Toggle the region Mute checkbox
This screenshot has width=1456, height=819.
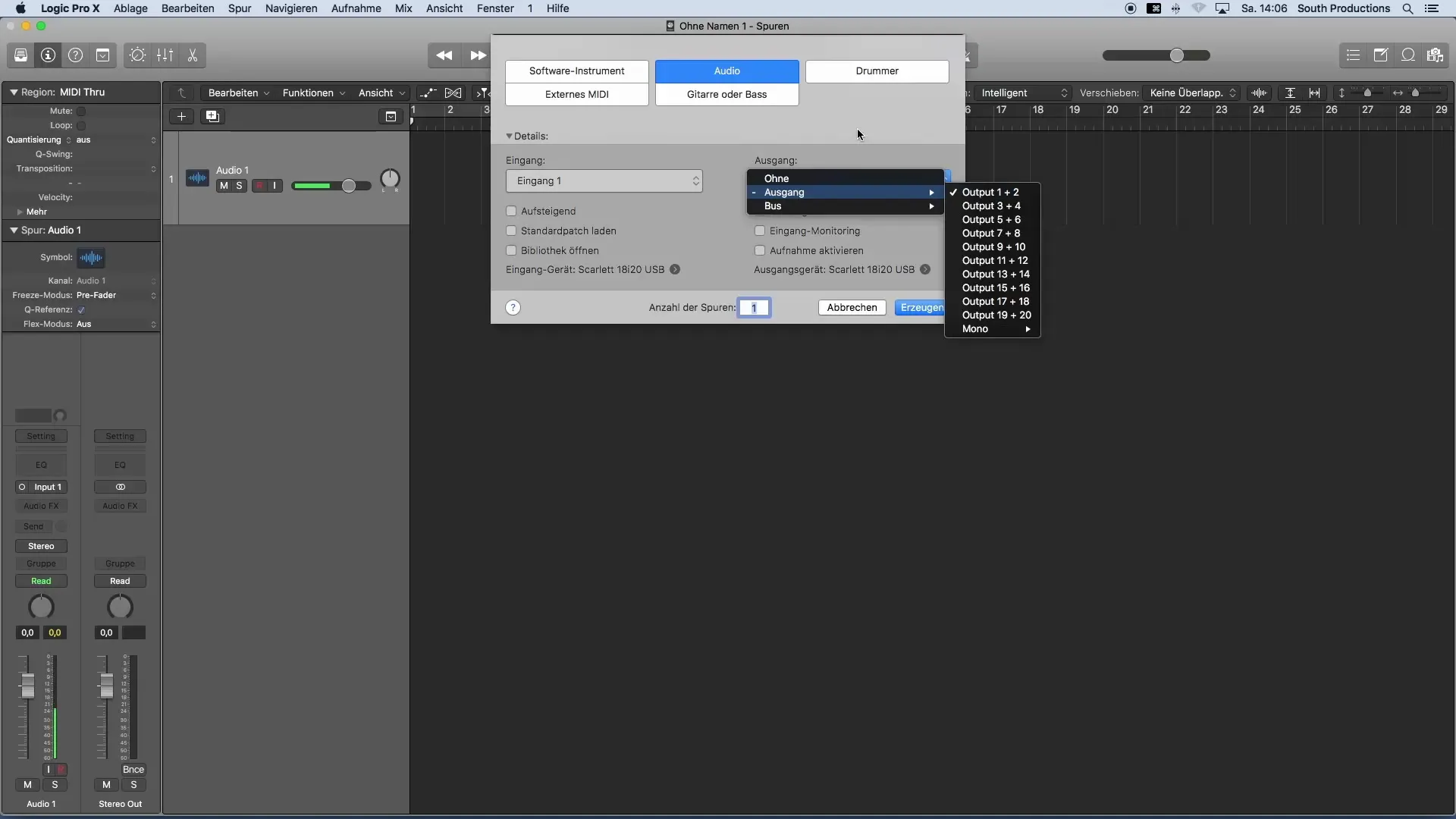tap(81, 111)
